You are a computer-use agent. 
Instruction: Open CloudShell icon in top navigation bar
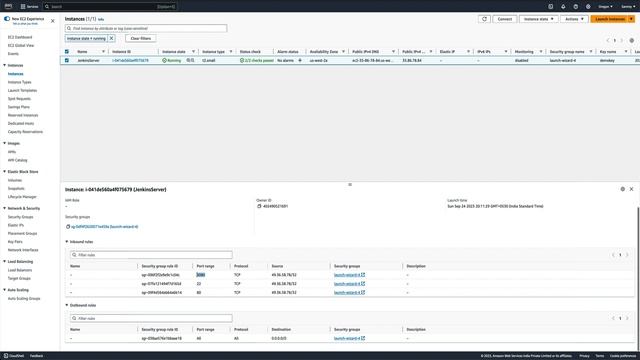(551, 7)
